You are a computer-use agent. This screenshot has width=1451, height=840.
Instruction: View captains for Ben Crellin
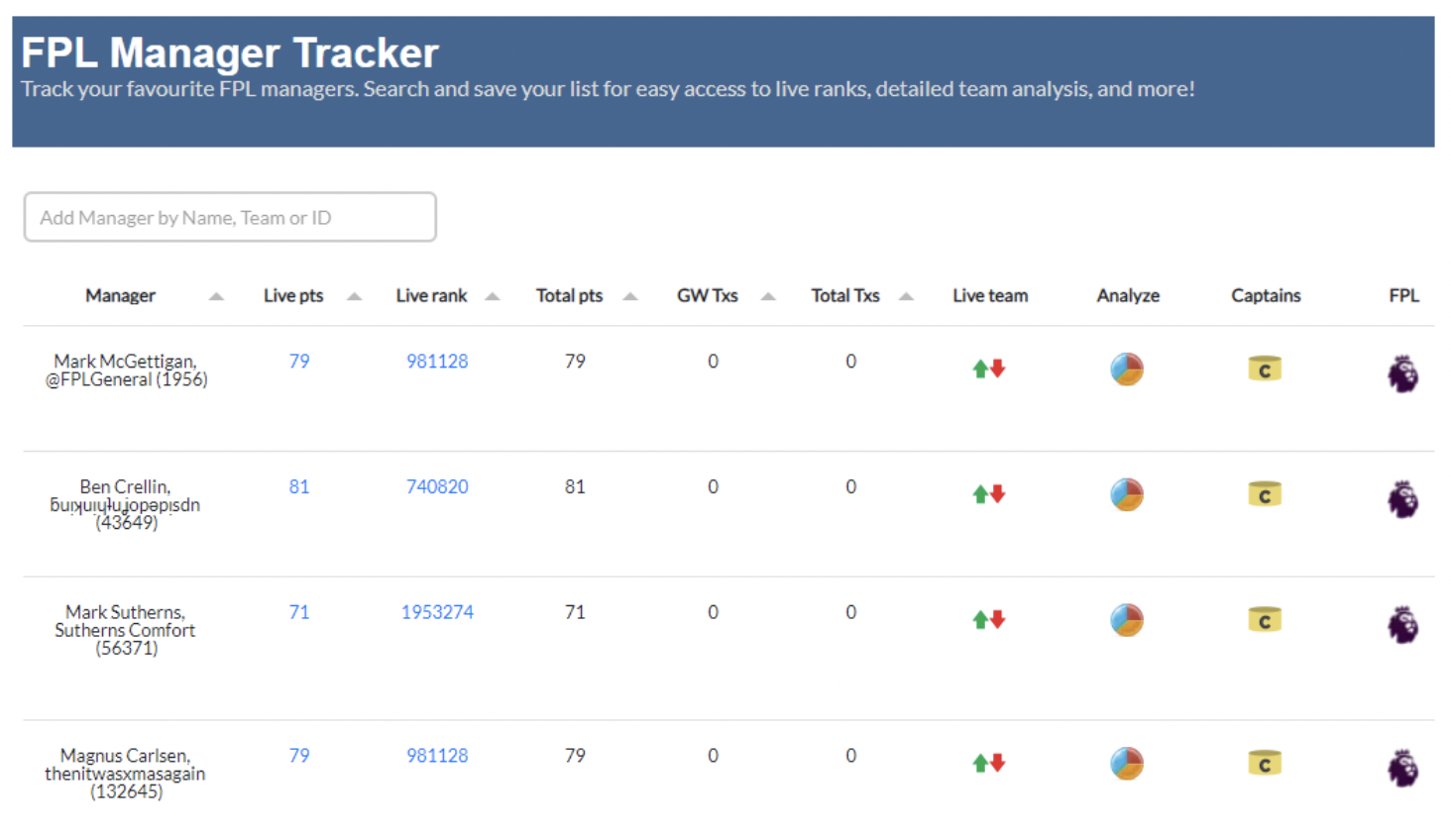coord(1265,493)
